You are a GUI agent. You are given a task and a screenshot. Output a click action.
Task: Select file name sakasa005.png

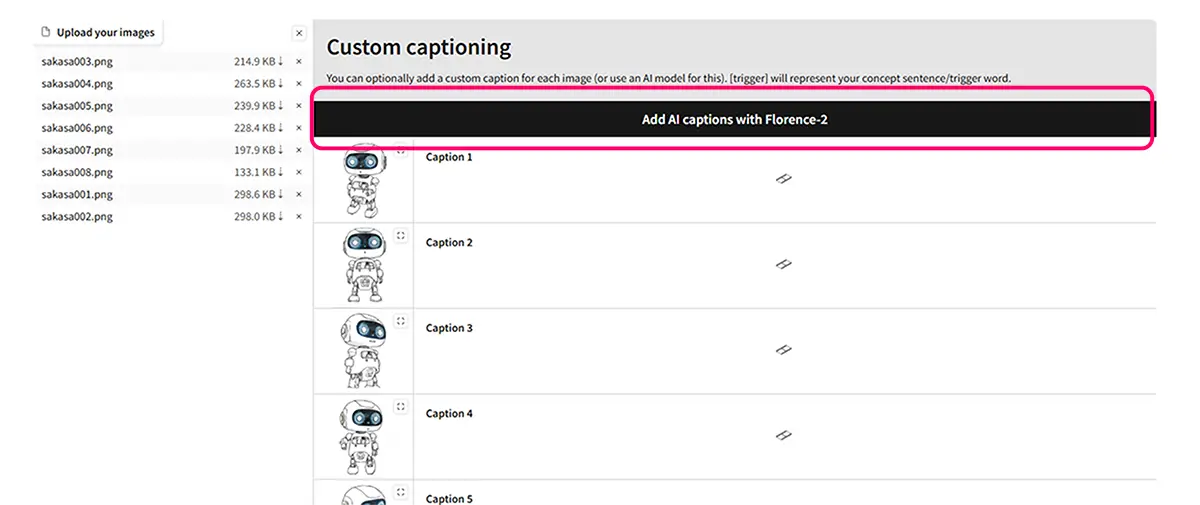[77, 105]
